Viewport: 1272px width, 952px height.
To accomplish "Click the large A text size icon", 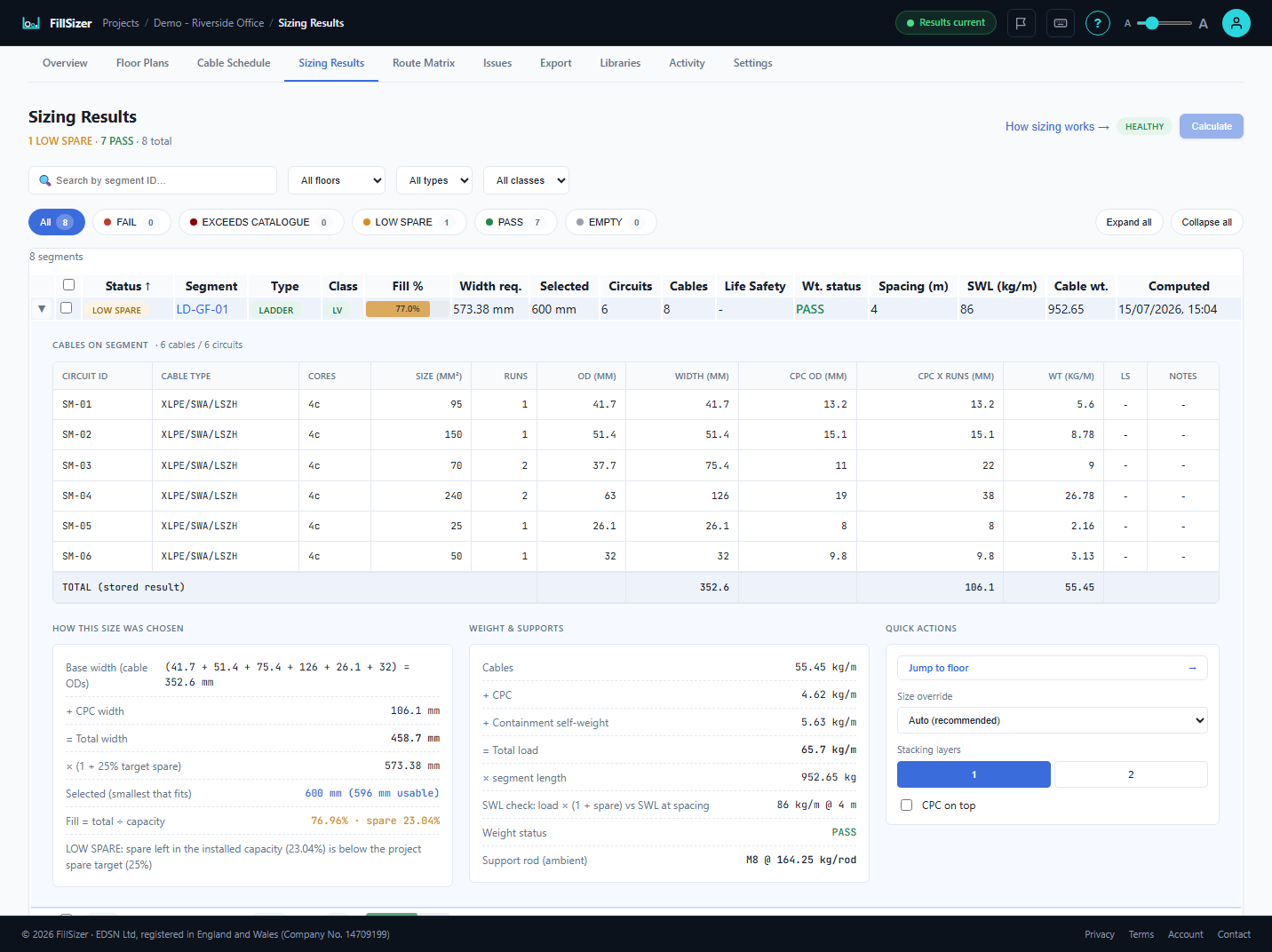I will click(x=1204, y=24).
